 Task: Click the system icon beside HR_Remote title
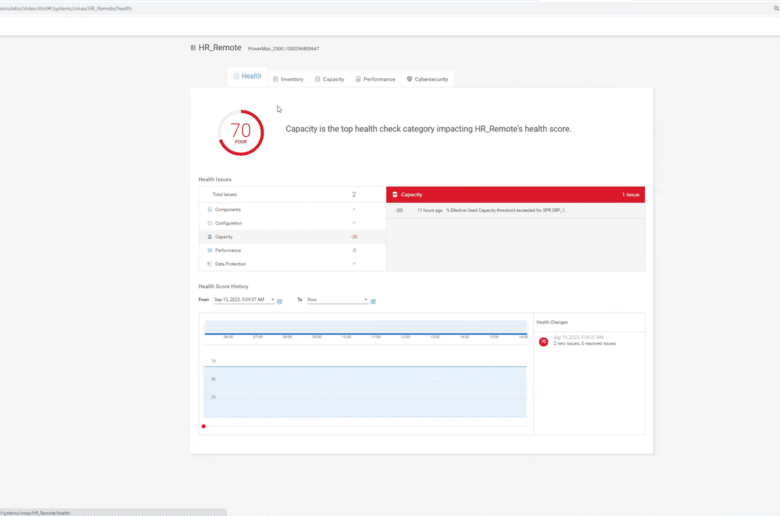click(193, 48)
